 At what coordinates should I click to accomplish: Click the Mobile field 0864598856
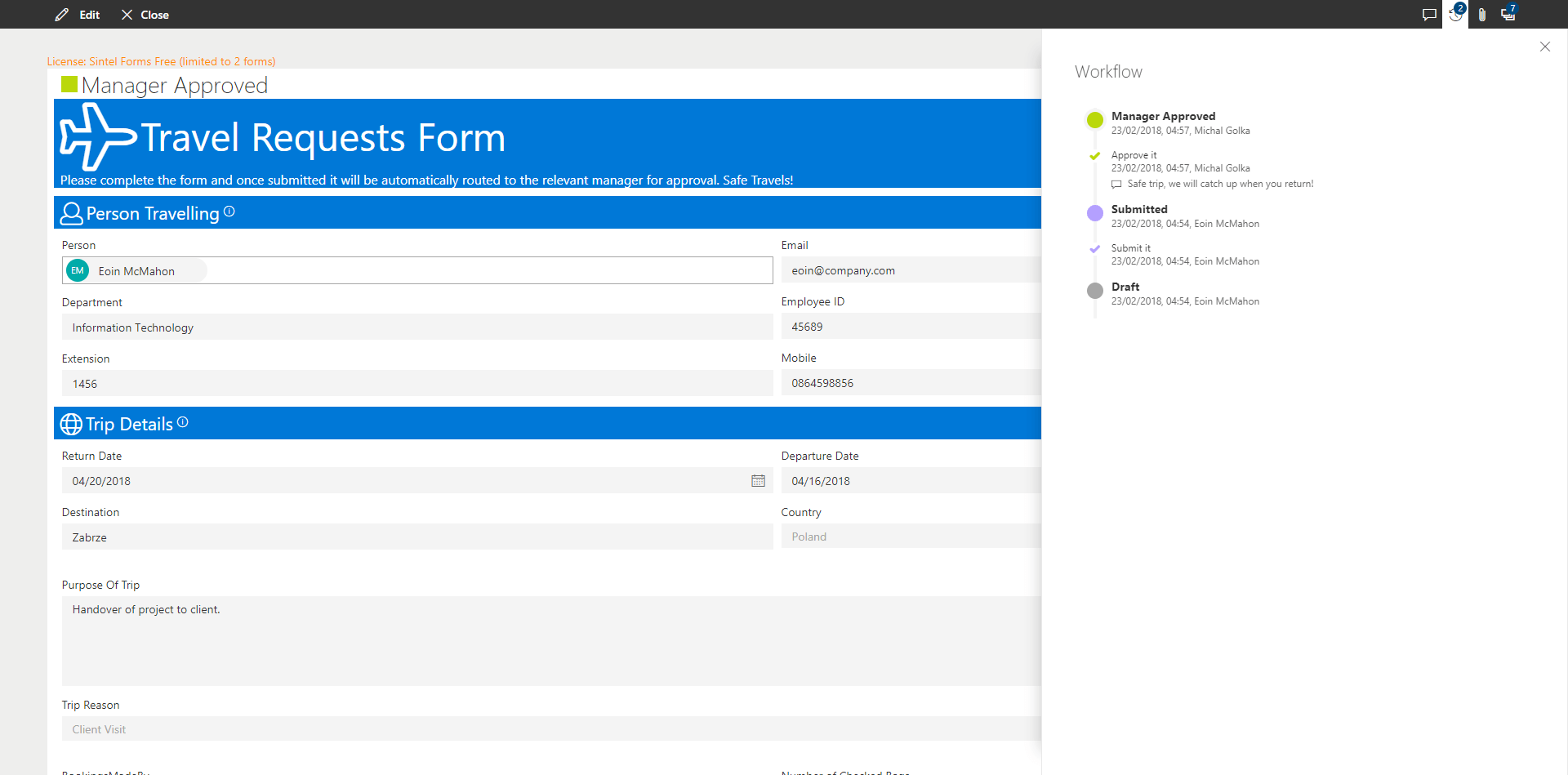[911, 383]
